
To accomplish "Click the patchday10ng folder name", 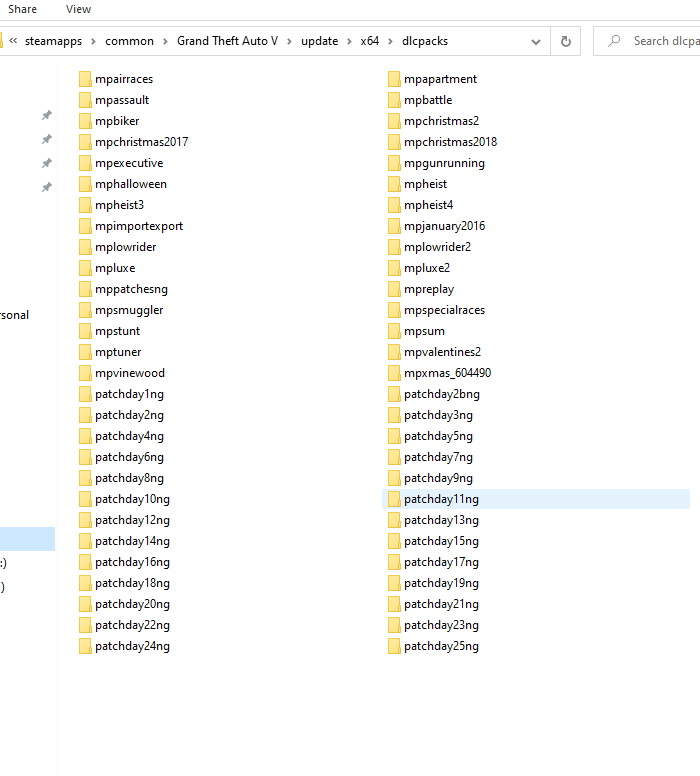I will click(132, 499).
